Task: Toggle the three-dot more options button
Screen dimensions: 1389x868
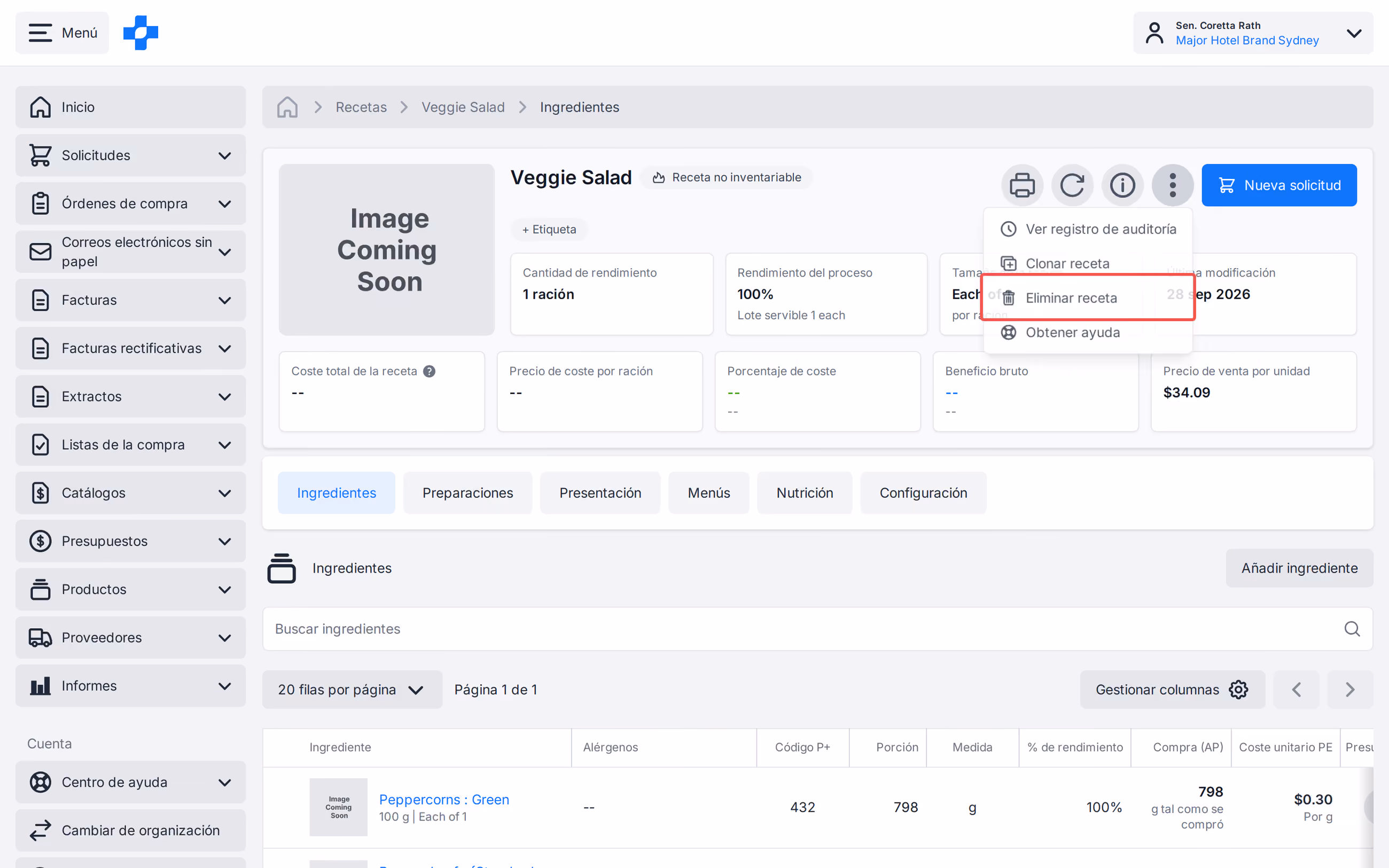Action: [x=1173, y=185]
